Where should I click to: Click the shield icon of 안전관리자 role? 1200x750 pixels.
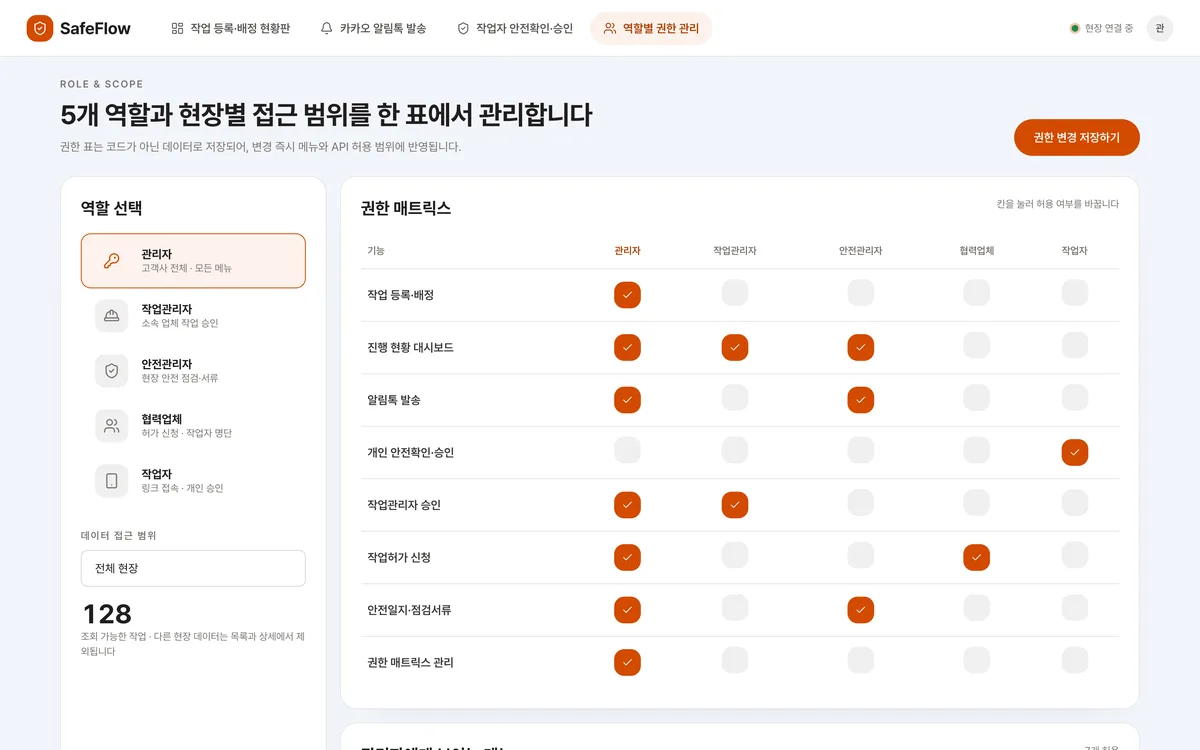coord(112,371)
